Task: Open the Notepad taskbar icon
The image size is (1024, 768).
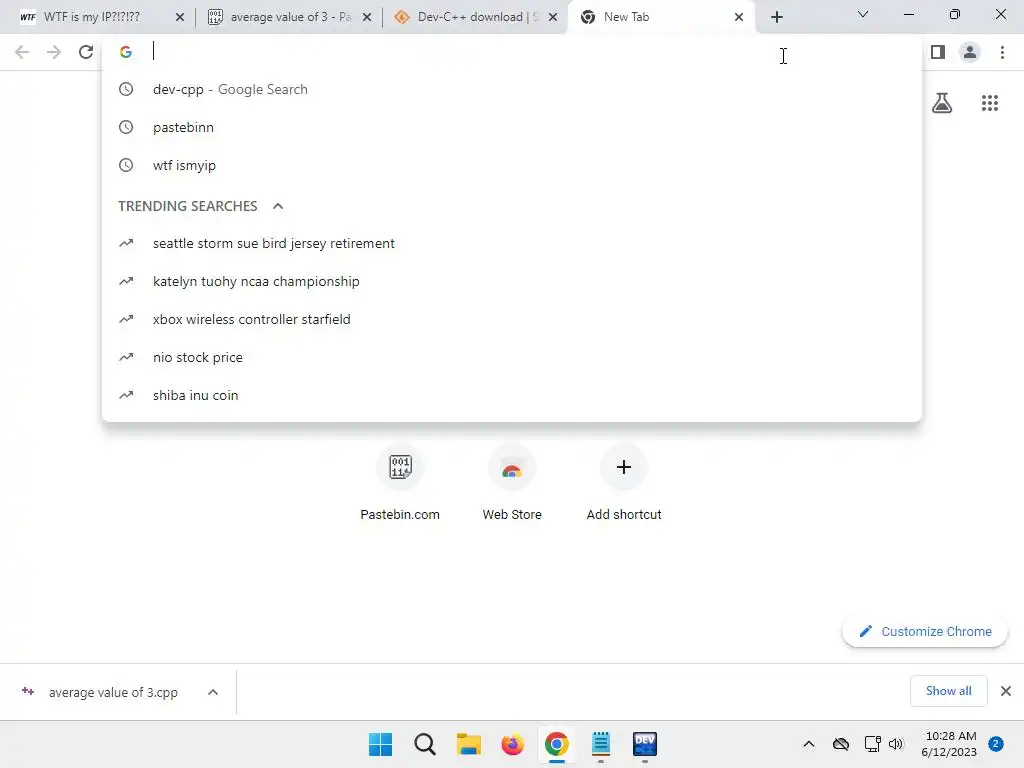Action: tap(601, 744)
